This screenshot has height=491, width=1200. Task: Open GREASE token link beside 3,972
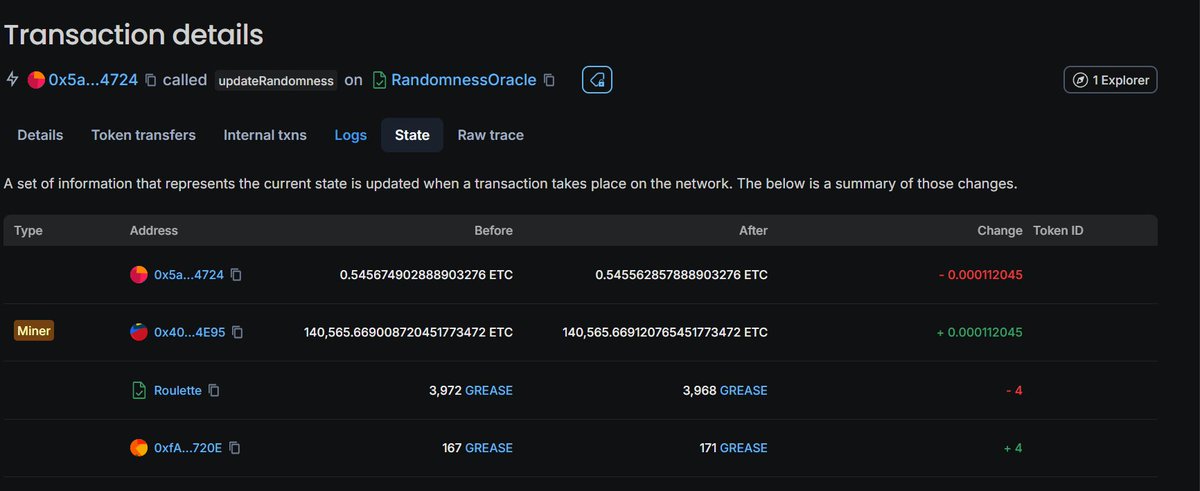[x=489, y=390]
